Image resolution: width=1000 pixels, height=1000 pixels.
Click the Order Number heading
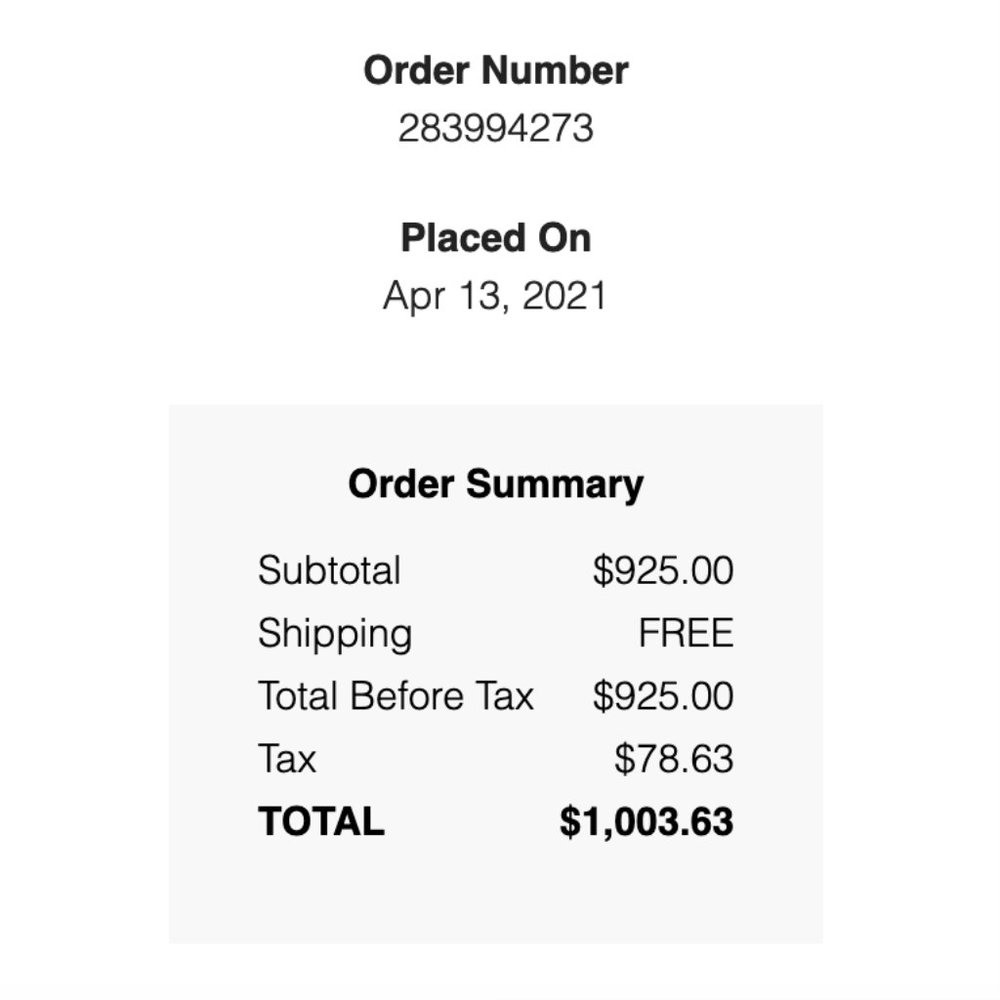pos(496,71)
